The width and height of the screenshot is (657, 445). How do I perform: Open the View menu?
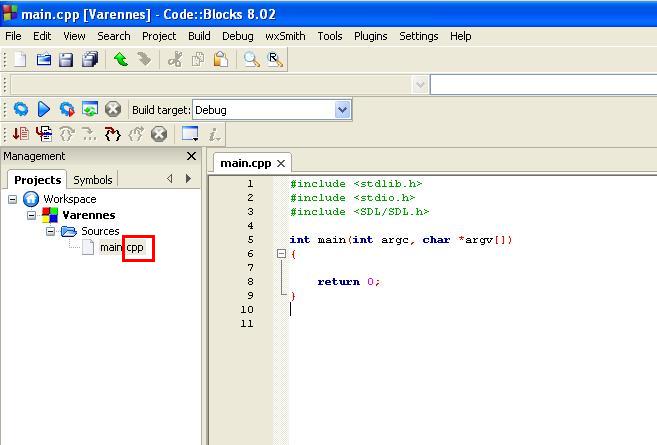tap(74, 36)
